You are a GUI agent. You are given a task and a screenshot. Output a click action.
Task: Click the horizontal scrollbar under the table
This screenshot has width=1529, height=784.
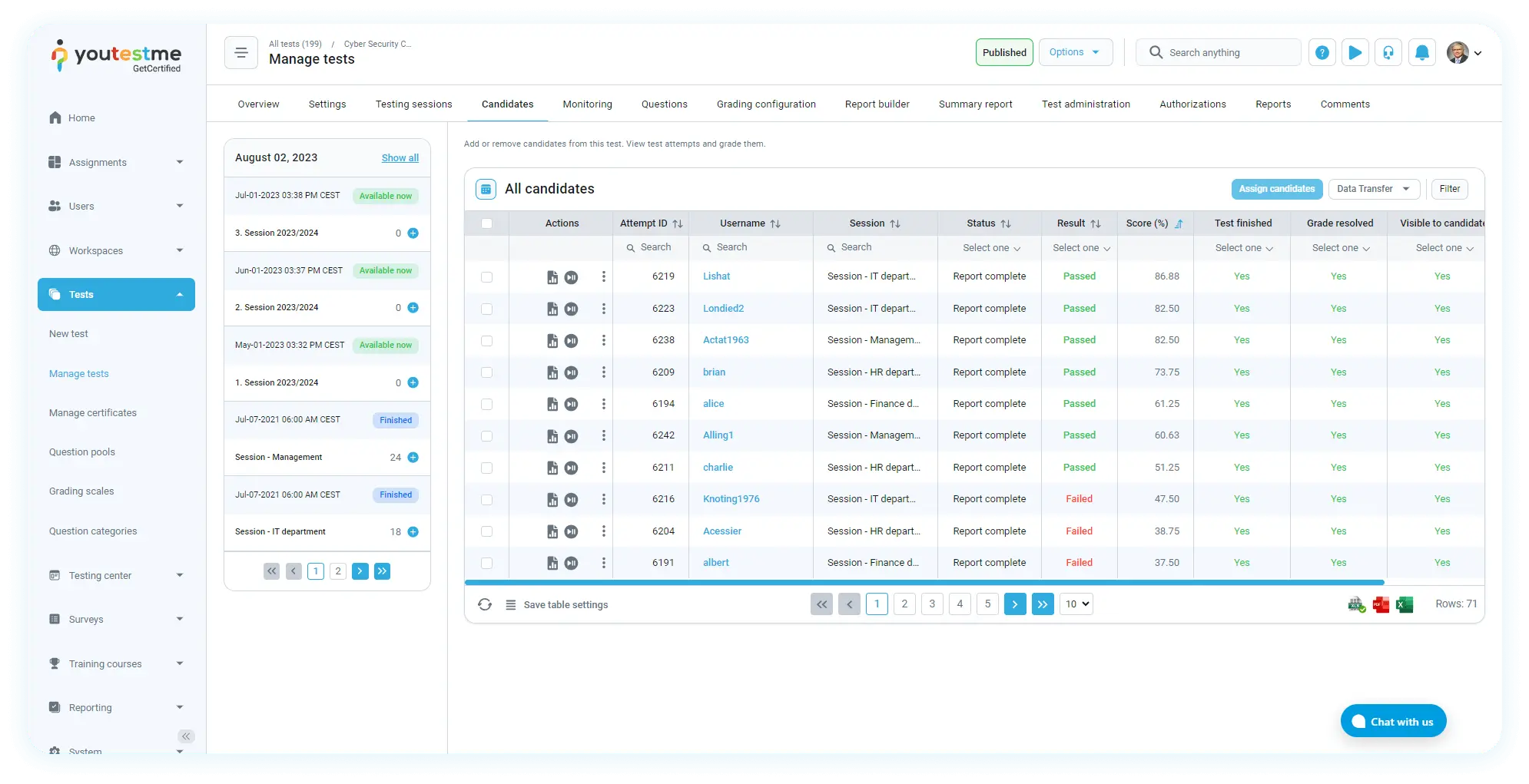point(924,583)
